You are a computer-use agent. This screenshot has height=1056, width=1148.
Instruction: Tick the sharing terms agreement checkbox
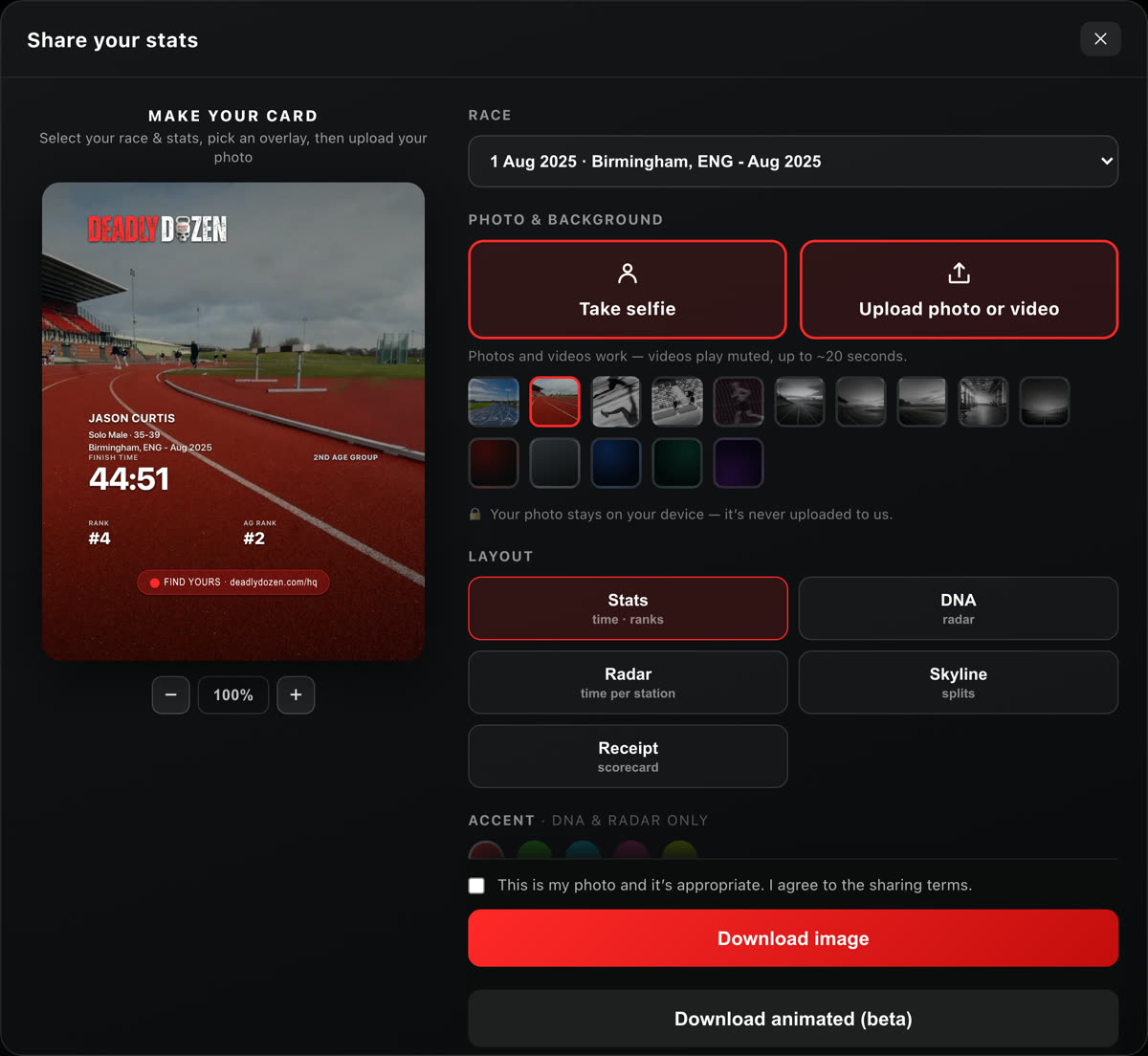(476, 886)
